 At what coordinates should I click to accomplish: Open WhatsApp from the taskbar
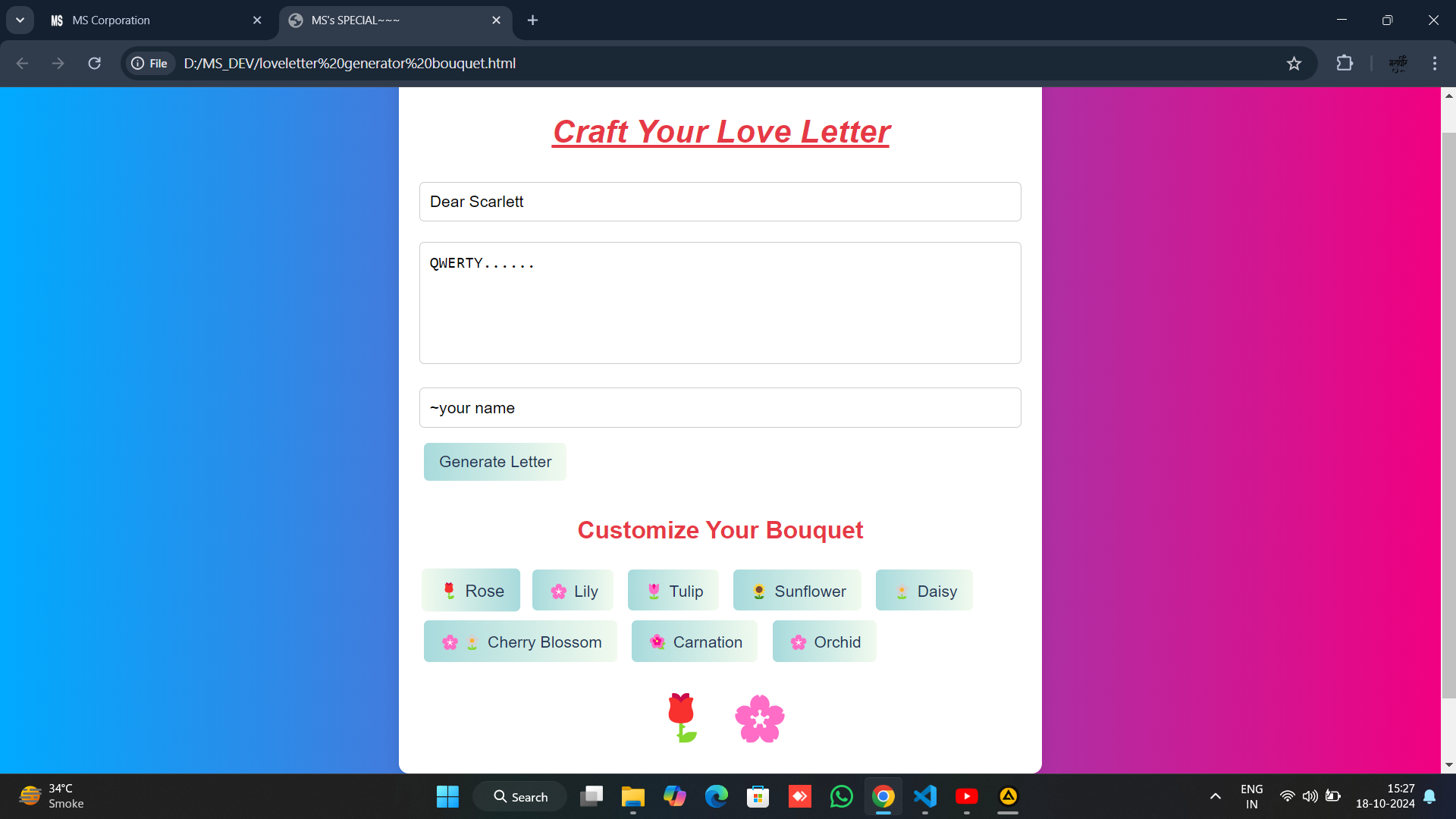(841, 796)
